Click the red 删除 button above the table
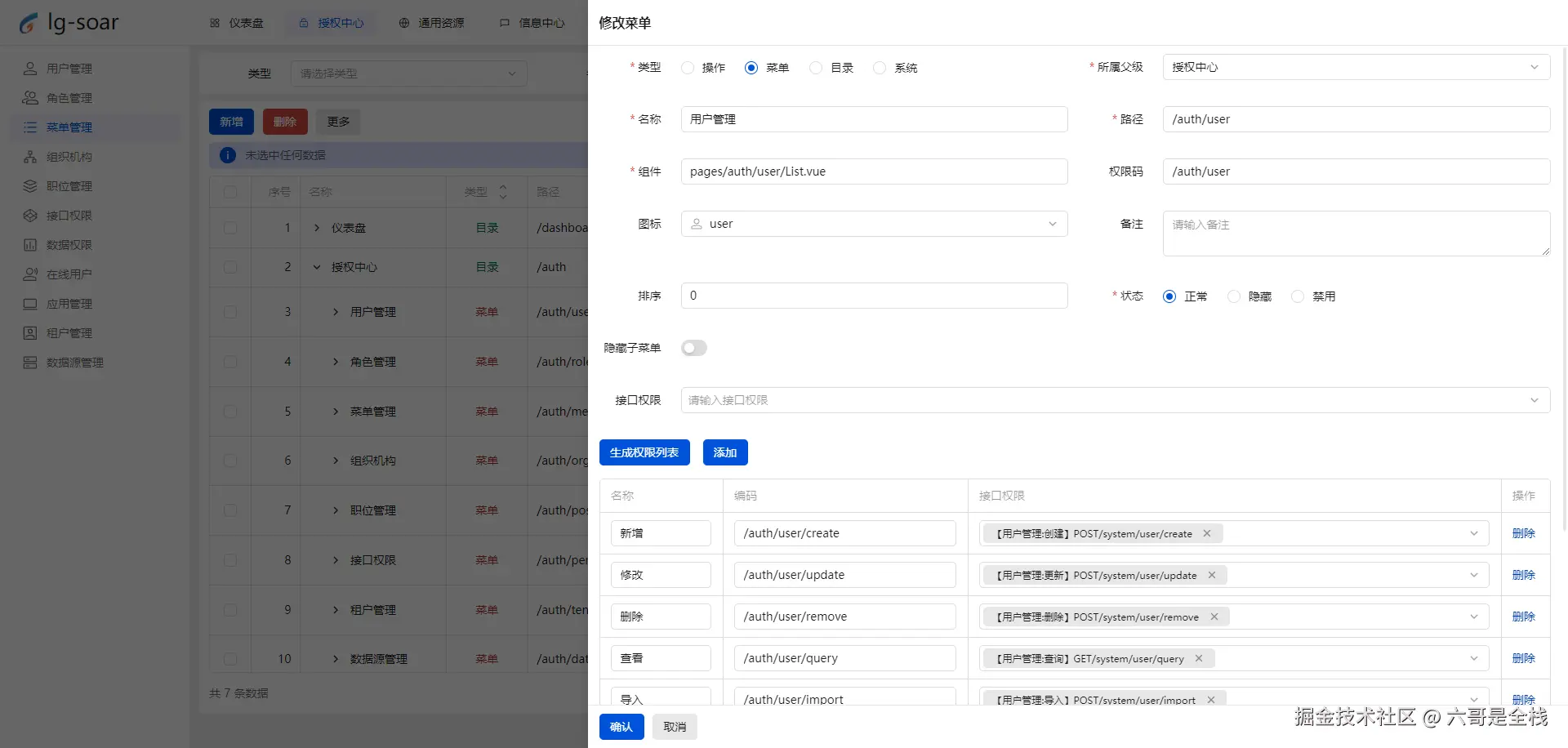 [285, 122]
